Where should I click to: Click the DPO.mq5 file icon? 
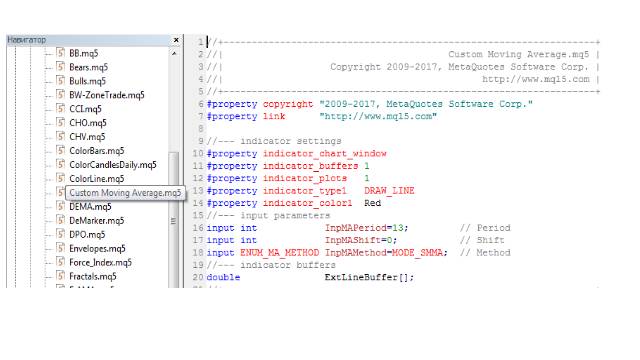click(60, 234)
